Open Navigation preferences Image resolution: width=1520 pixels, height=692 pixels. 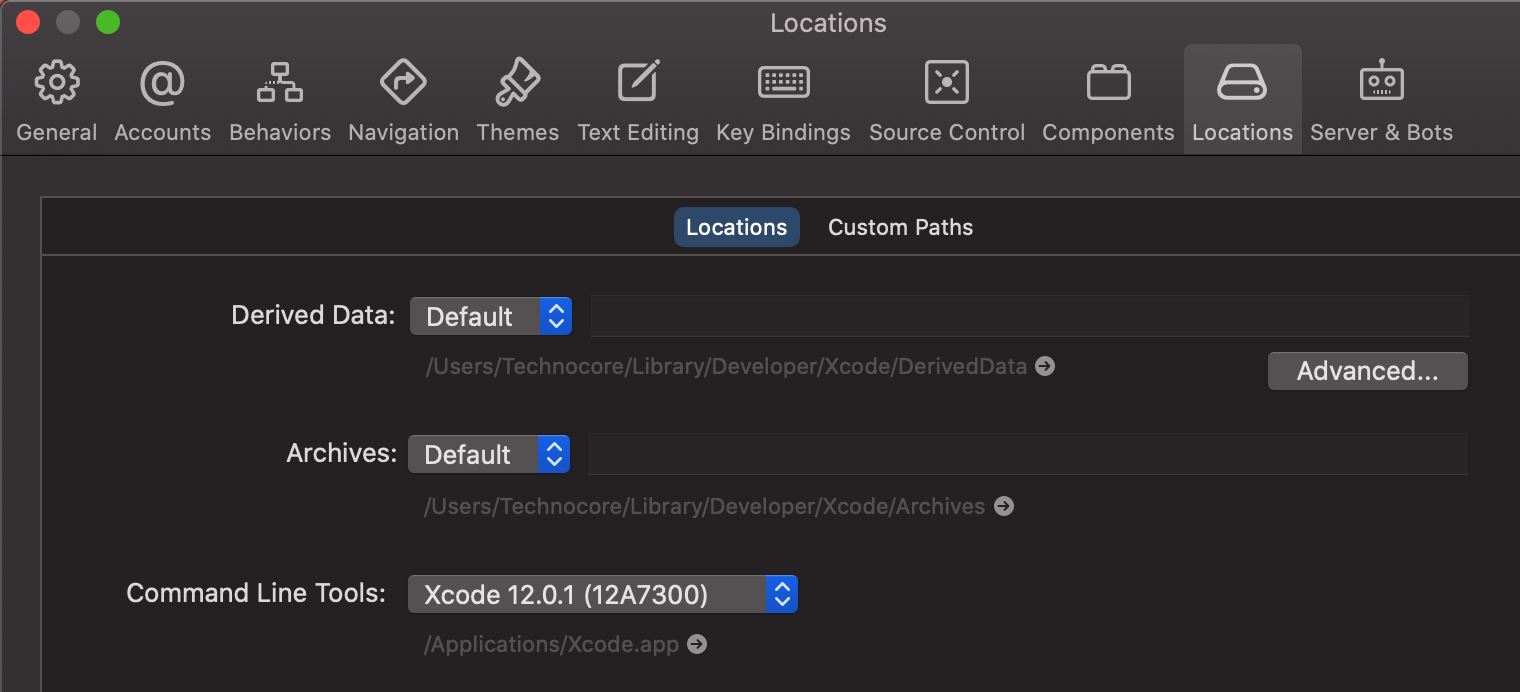(x=403, y=100)
